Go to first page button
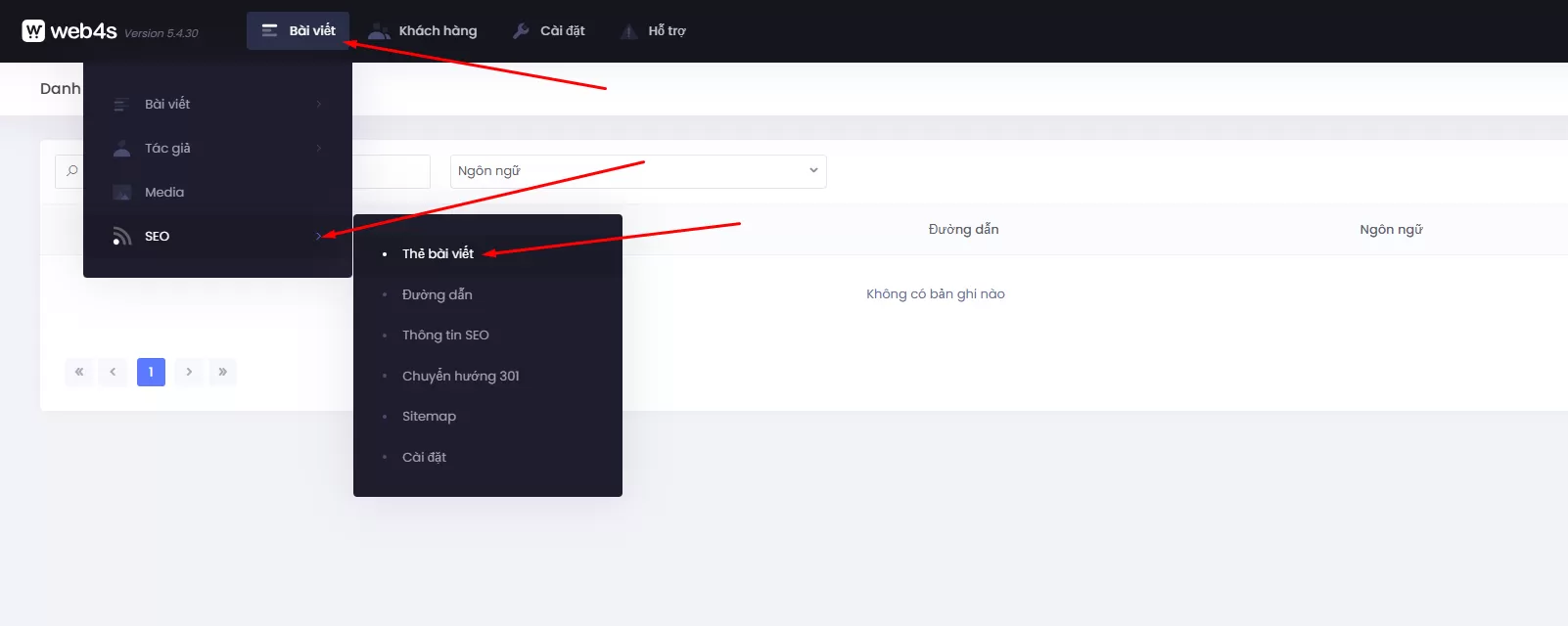 click(79, 372)
